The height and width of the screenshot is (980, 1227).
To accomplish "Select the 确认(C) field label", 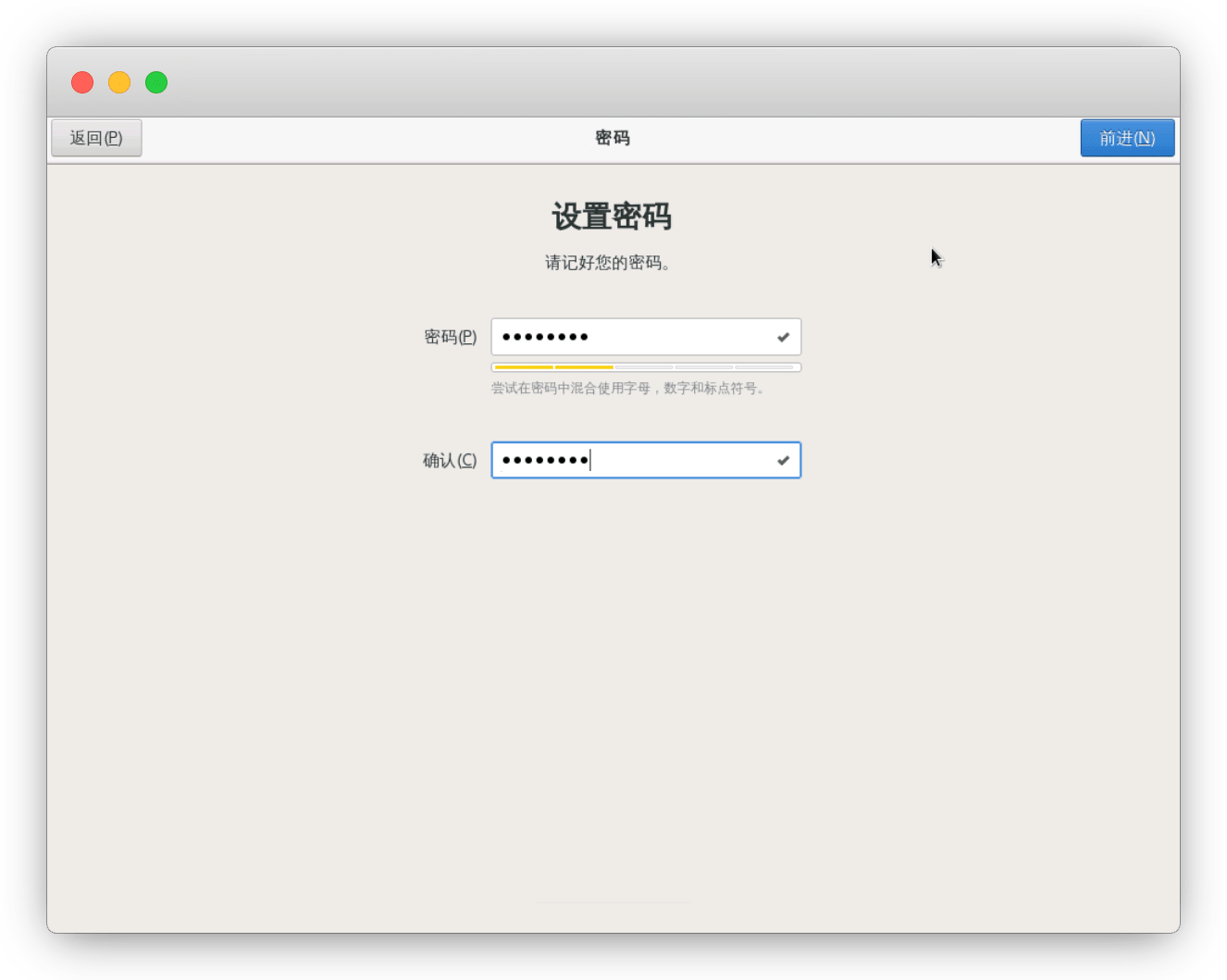I will tap(450, 460).
